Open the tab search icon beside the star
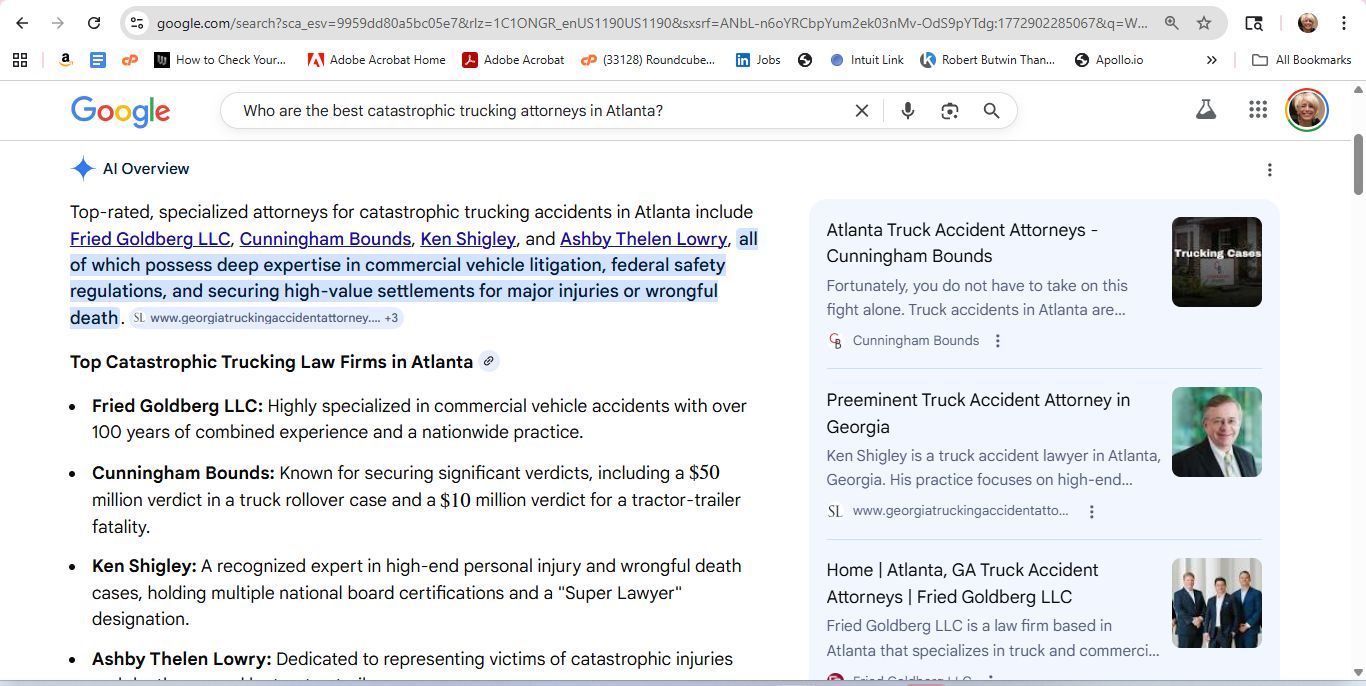This screenshot has width=1366, height=686. pos(1254,23)
